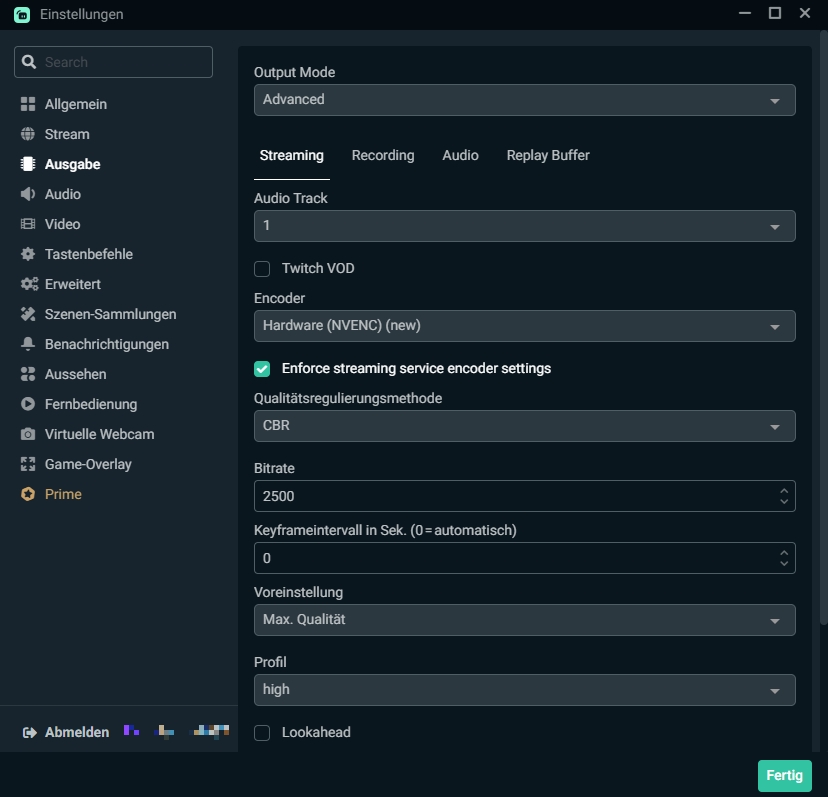The width and height of the screenshot is (828, 797).
Task: Select the Audio speaker icon in sidebar
Action: click(x=28, y=194)
